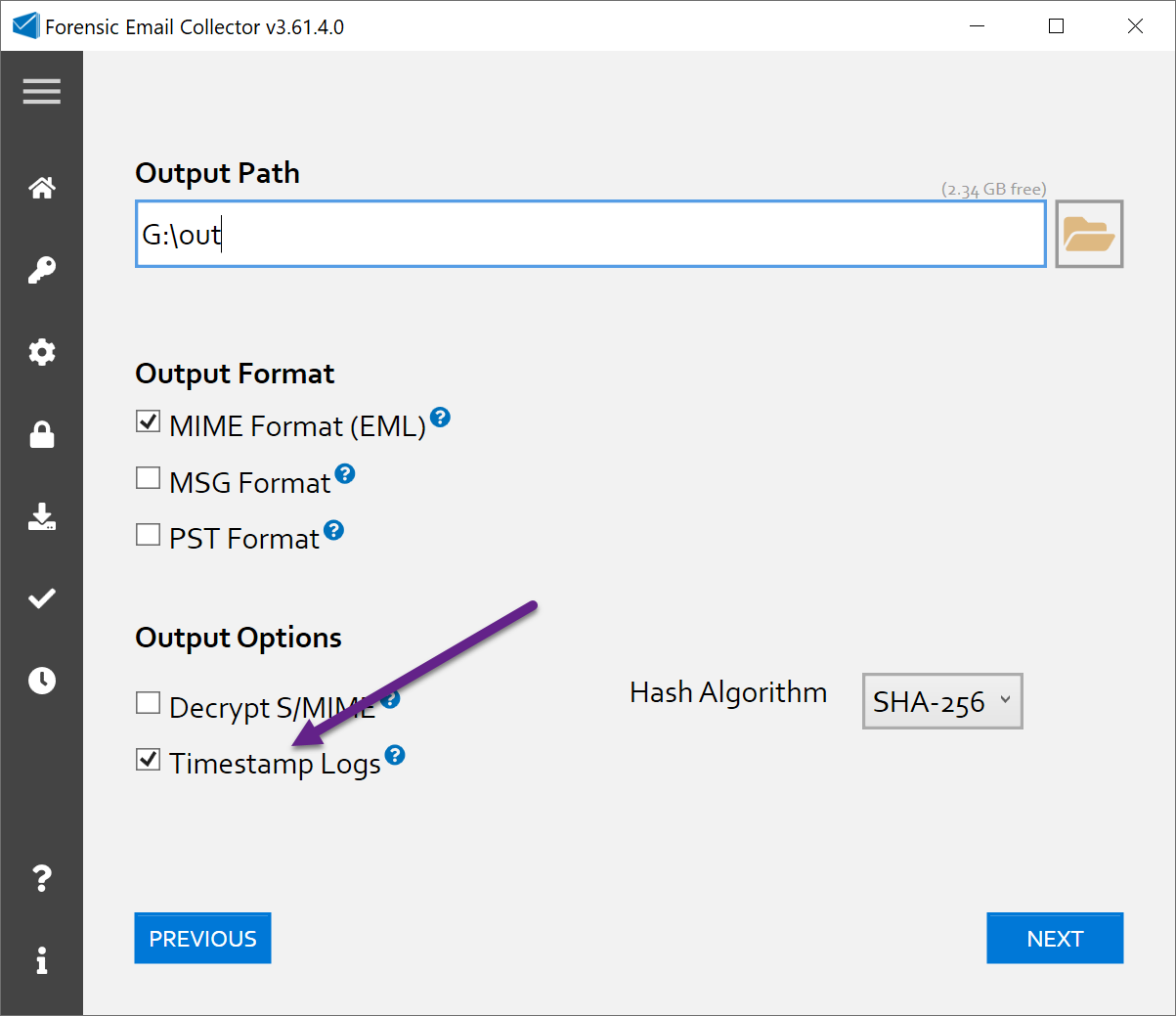Enable the MSG Format checkbox

(149, 478)
